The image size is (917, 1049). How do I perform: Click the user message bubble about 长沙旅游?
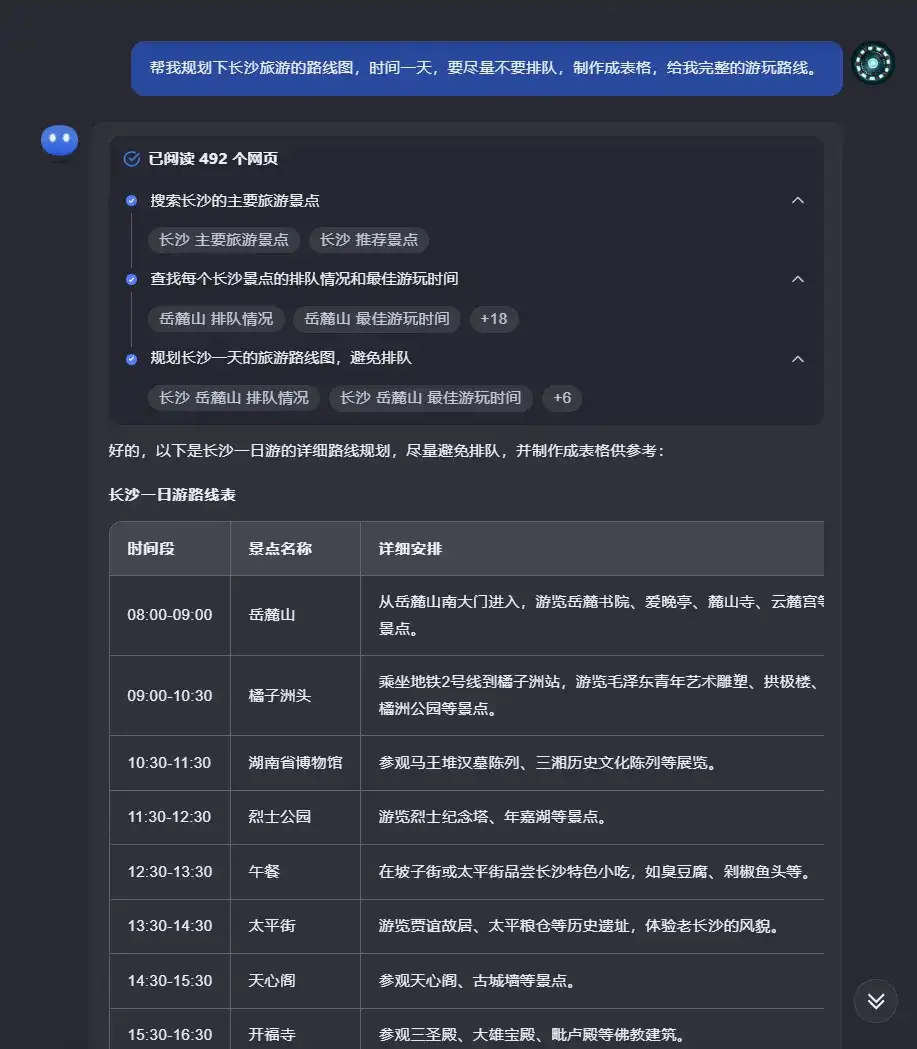click(x=486, y=68)
